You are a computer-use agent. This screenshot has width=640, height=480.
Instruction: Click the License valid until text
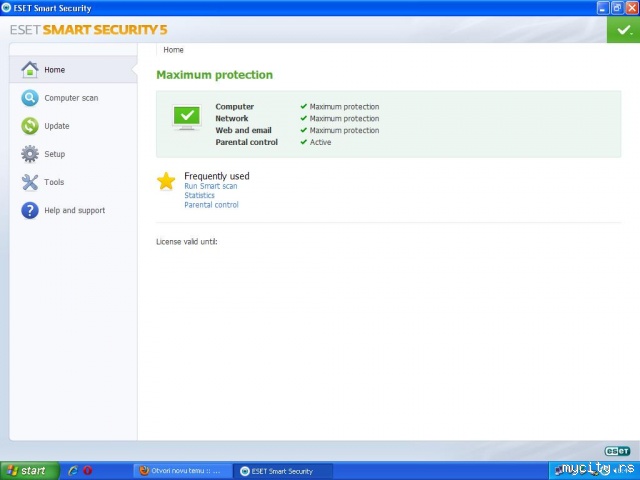pos(187,242)
